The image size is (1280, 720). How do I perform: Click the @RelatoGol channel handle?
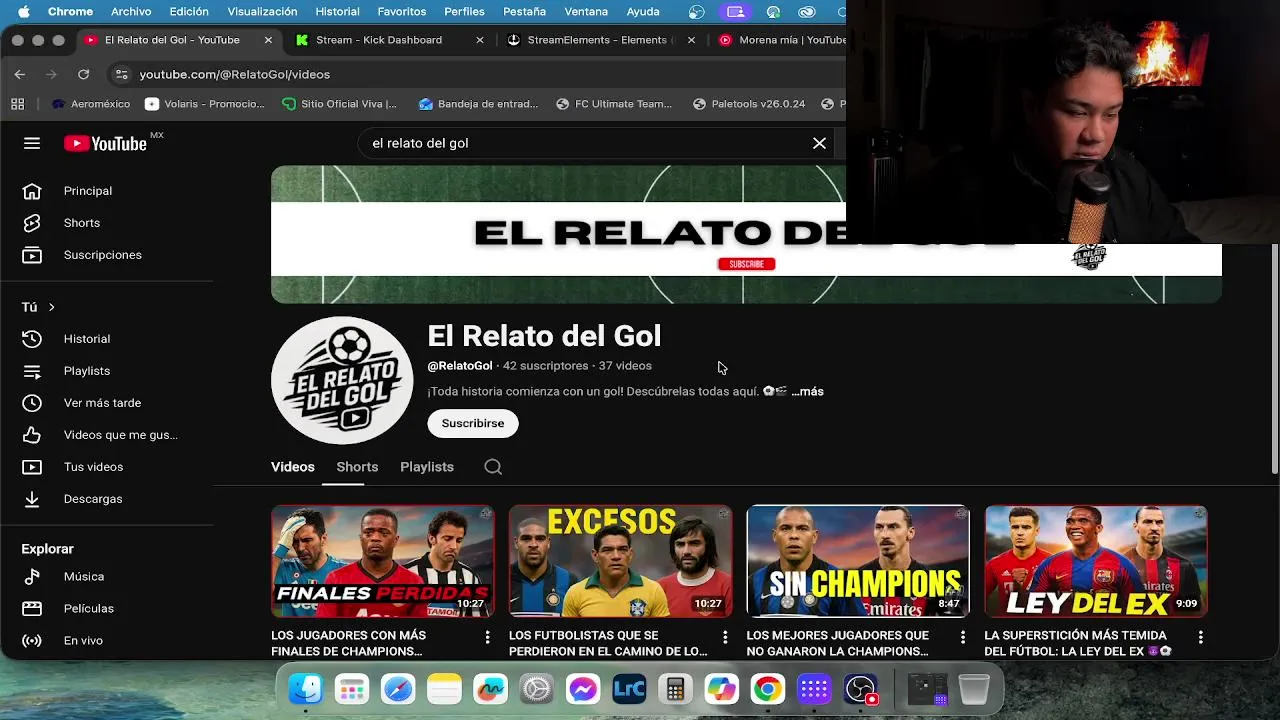460,366
